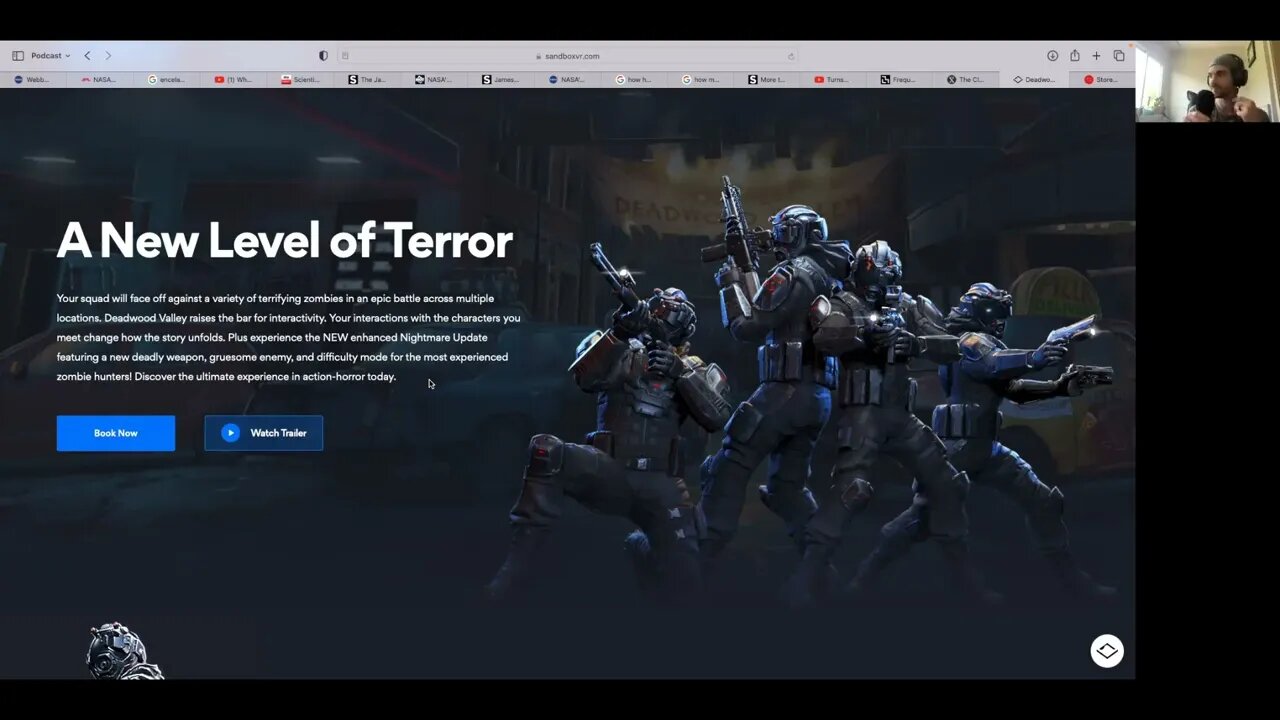Switch to the Webb... tab
This screenshot has width=1280, height=720.
(x=33, y=80)
